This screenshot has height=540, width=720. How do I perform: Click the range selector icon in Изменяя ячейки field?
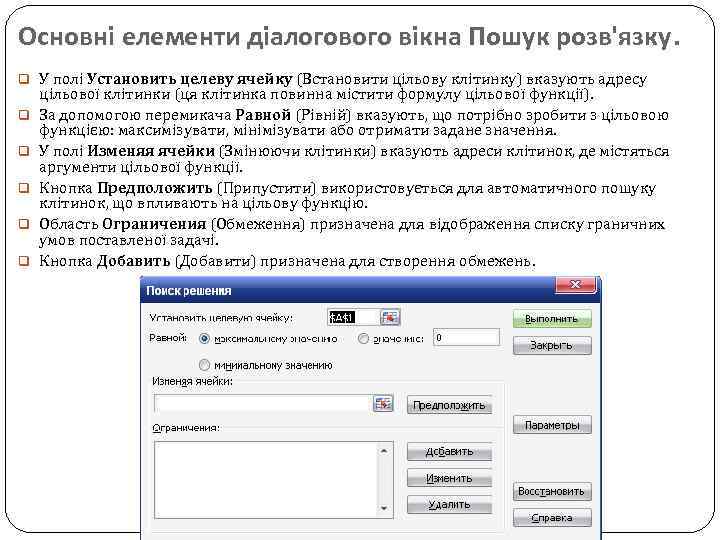383,404
